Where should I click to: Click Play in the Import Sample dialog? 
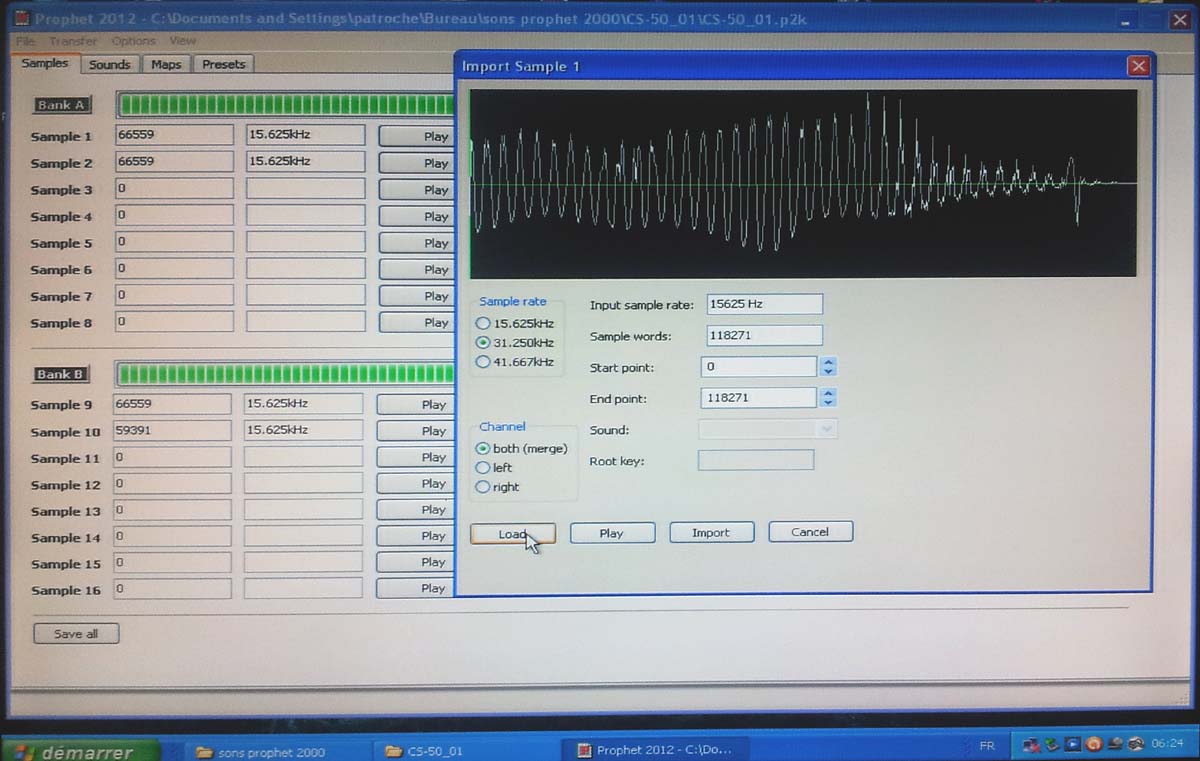point(612,533)
